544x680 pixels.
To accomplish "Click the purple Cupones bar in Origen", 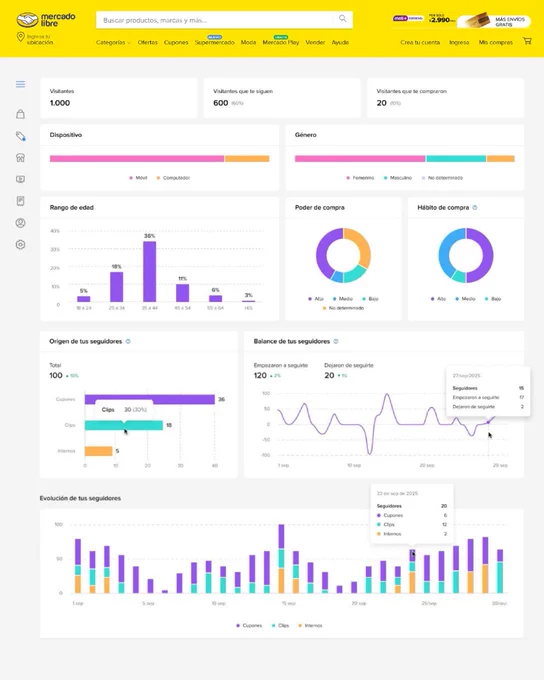I will tap(150, 399).
